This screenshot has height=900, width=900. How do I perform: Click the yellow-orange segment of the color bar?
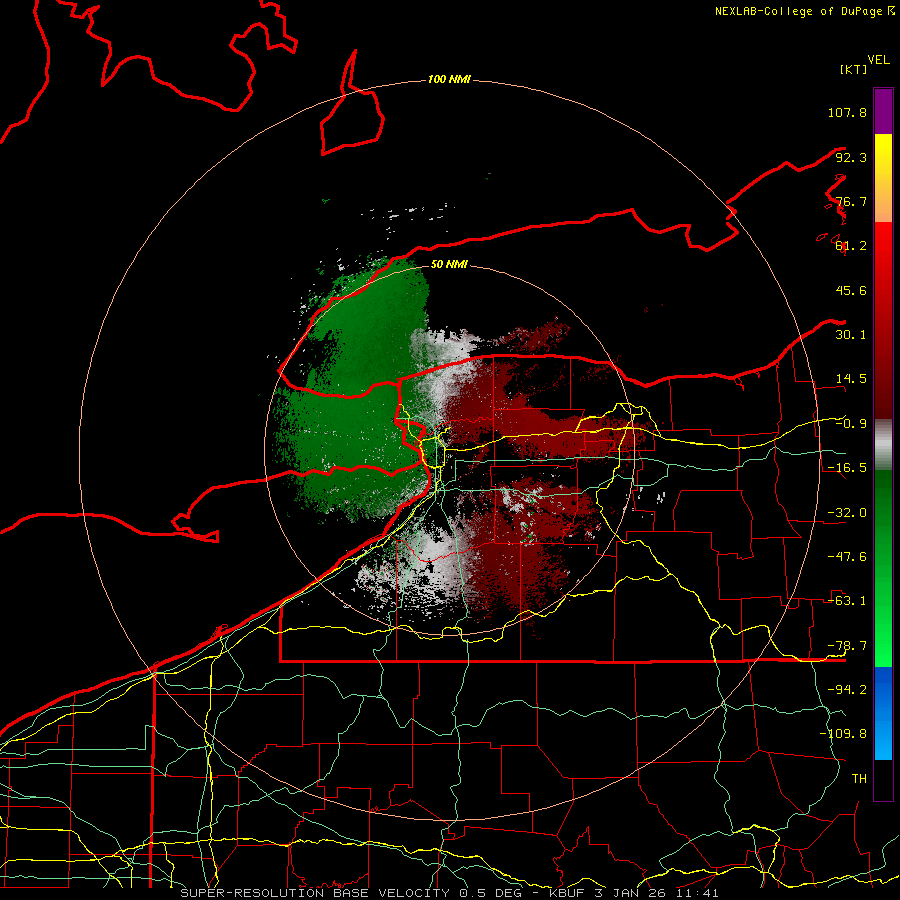coord(883,178)
